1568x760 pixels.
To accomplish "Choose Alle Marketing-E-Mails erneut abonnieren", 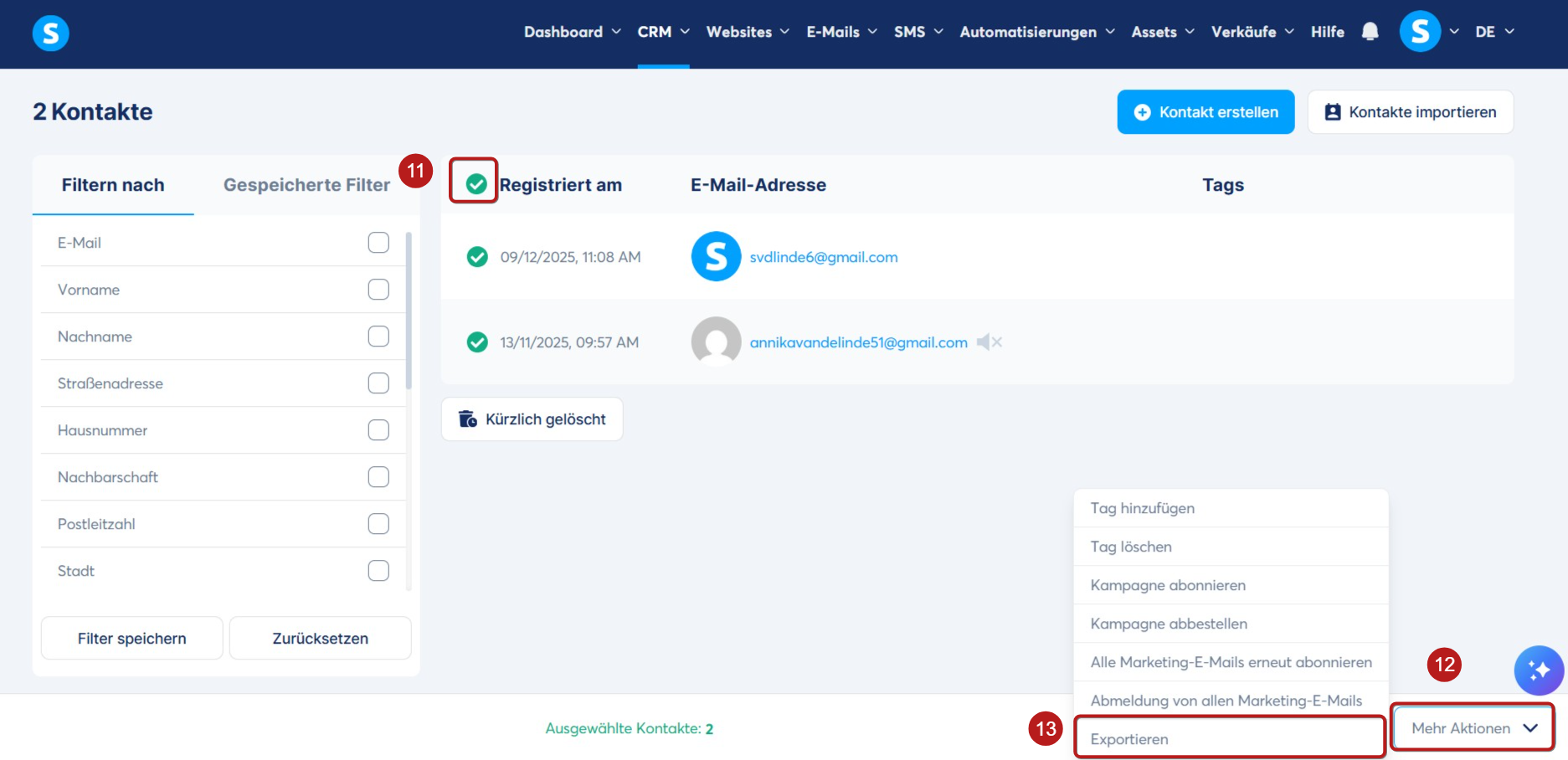I will (1231, 662).
